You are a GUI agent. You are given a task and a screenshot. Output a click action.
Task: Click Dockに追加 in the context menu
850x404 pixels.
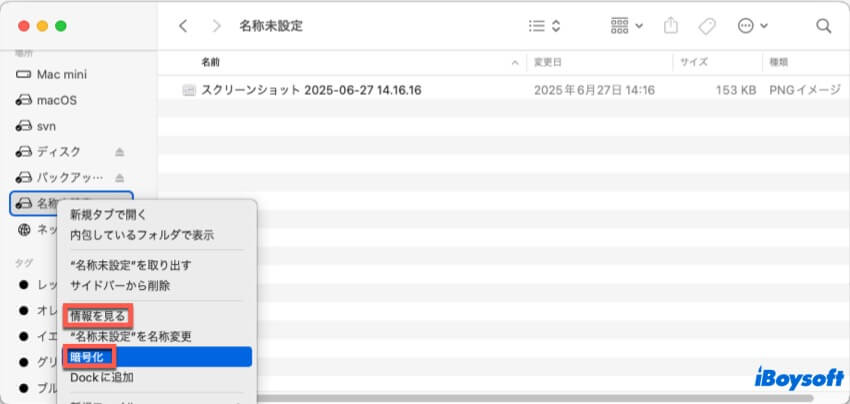101,377
